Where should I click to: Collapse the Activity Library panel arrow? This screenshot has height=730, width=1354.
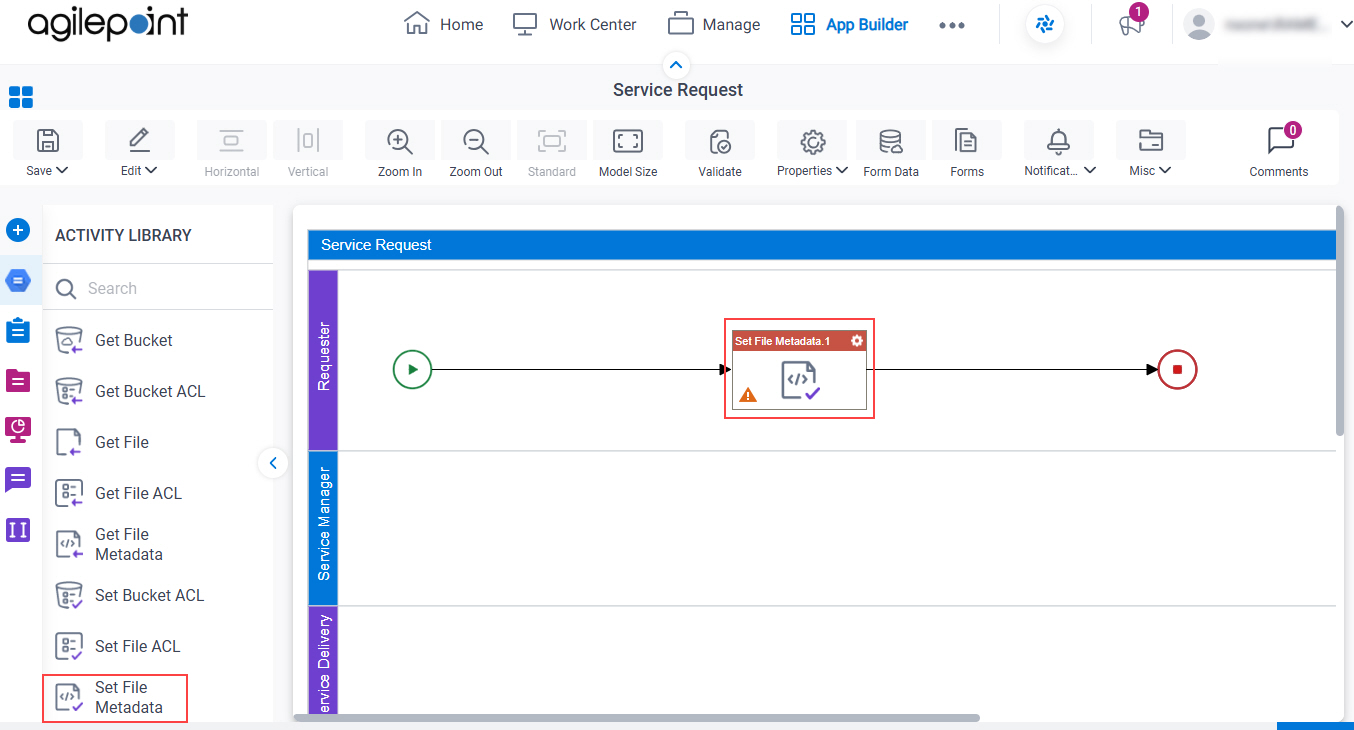click(273, 463)
